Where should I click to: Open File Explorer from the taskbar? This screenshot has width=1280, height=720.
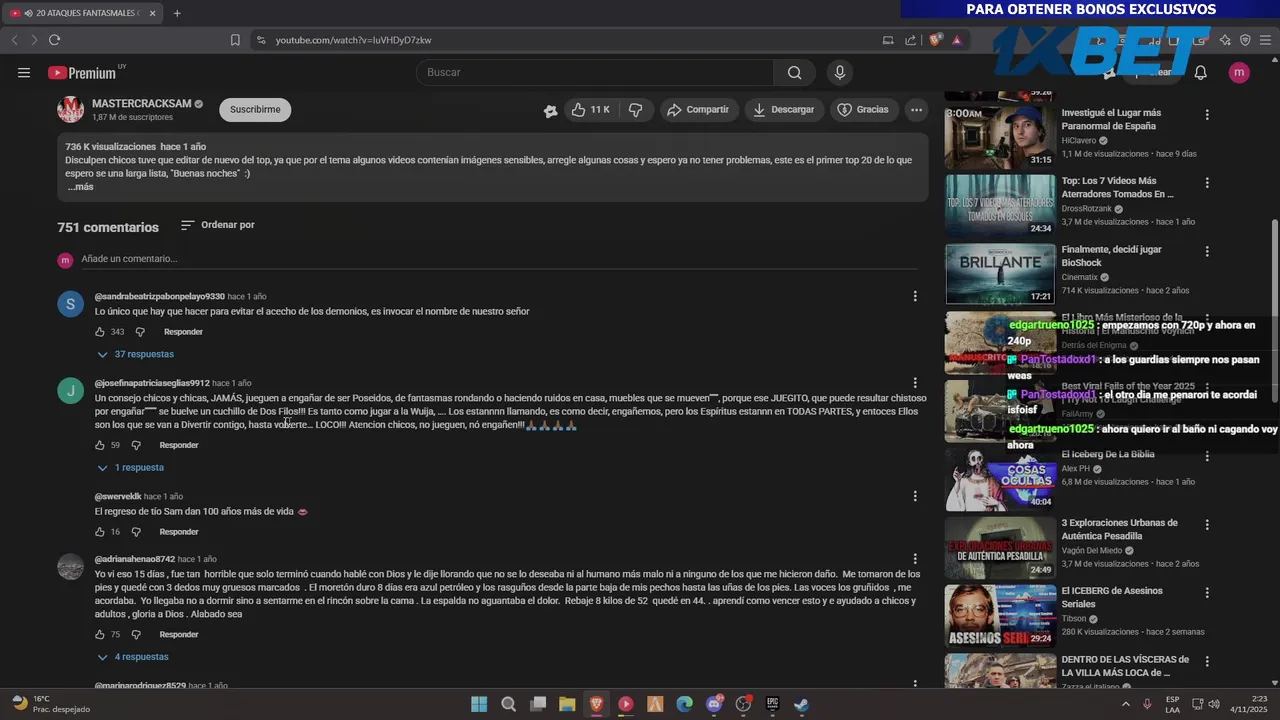point(567,704)
